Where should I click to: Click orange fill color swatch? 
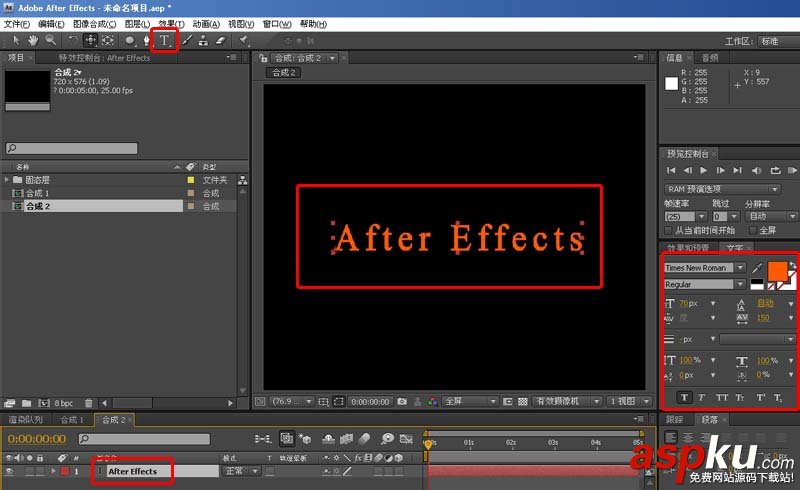[x=777, y=271]
